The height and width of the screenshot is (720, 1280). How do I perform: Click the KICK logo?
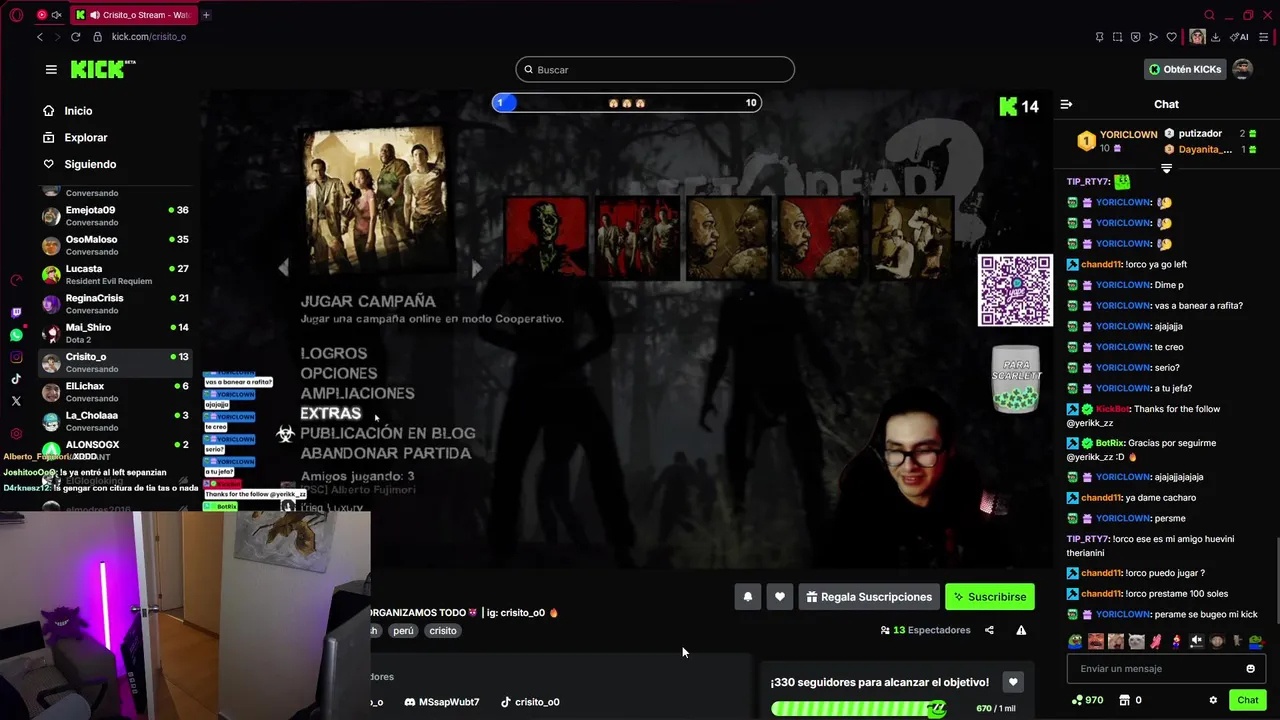point(103,69)
